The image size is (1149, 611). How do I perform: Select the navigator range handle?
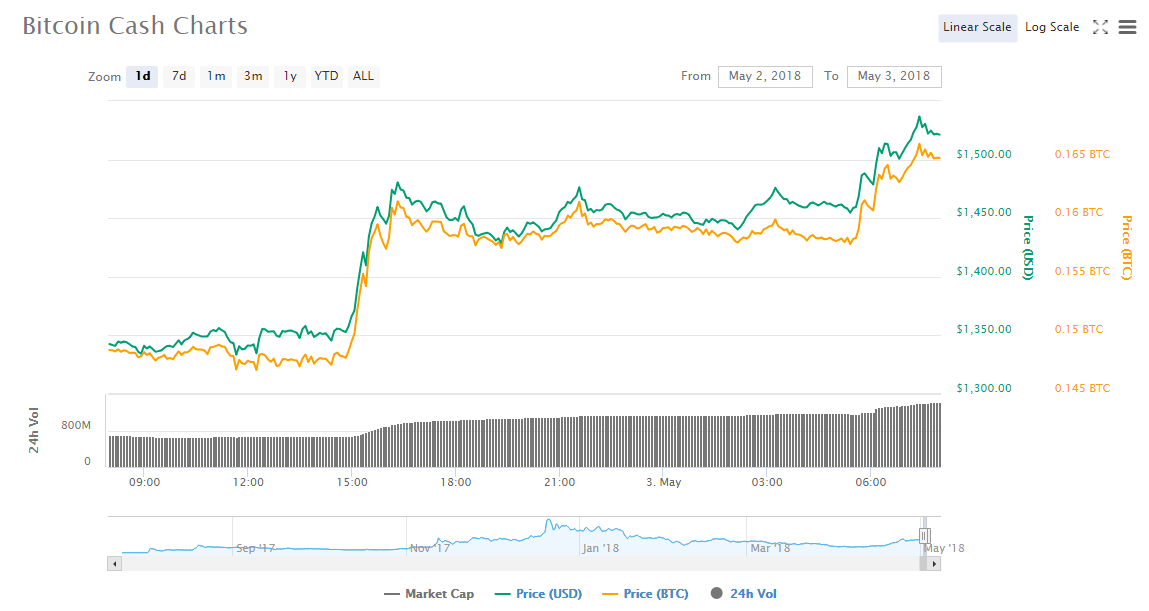click(925, 536)
